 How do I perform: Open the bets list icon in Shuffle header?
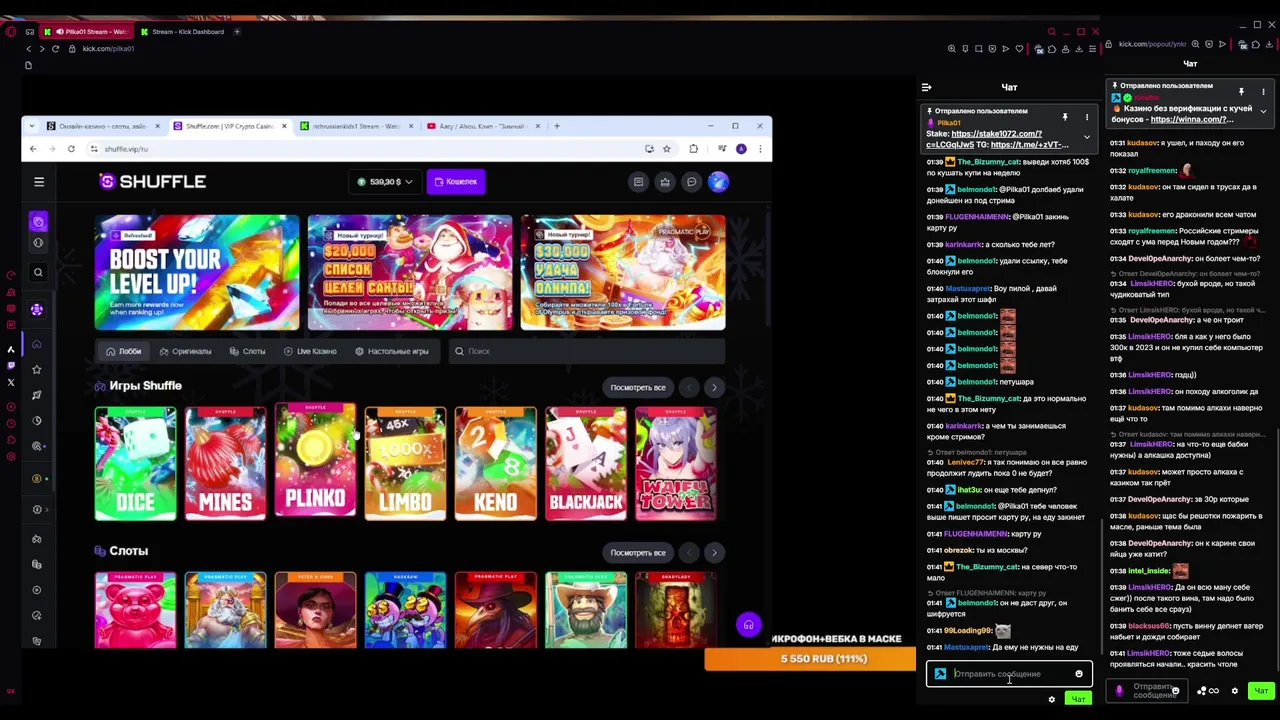point(638,182)
